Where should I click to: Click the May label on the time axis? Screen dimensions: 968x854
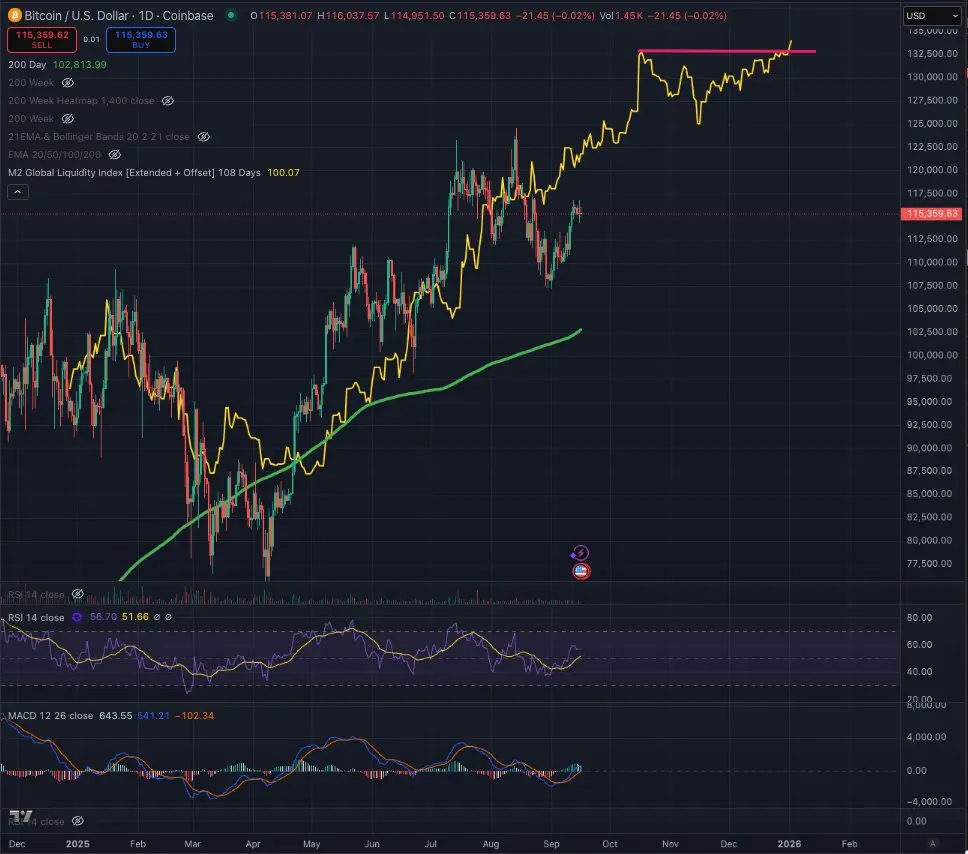(312, 844)
